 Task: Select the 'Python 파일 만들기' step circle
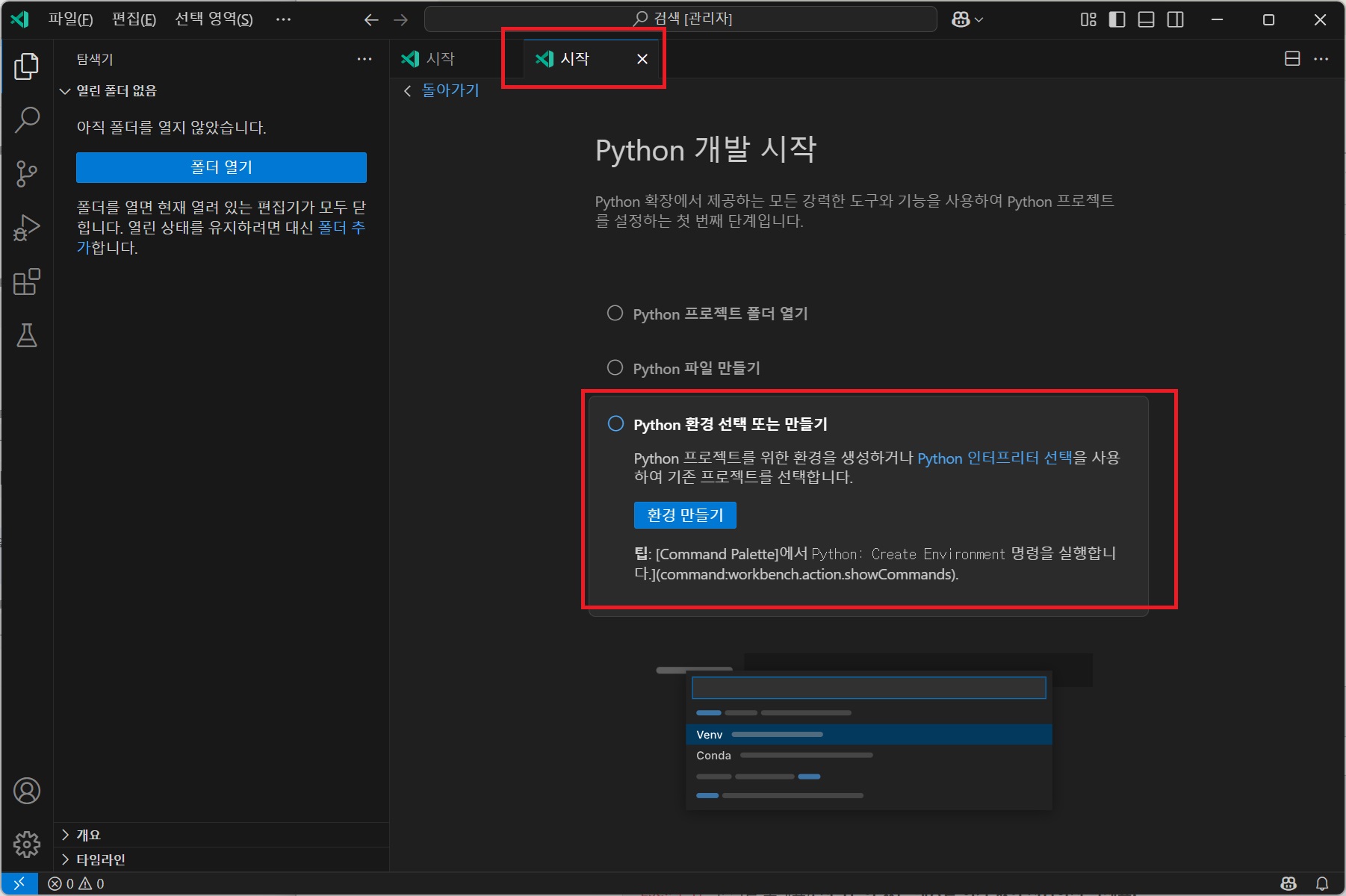coord(615,368)
